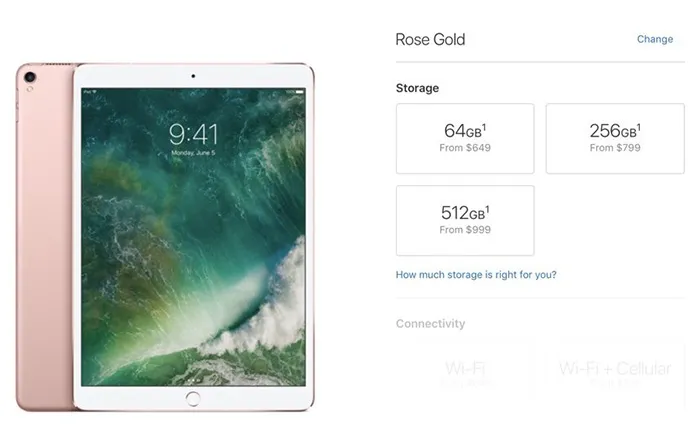Click the 'From $649' price text
This screenshot has height=445, width=700.
click(465, 148)
